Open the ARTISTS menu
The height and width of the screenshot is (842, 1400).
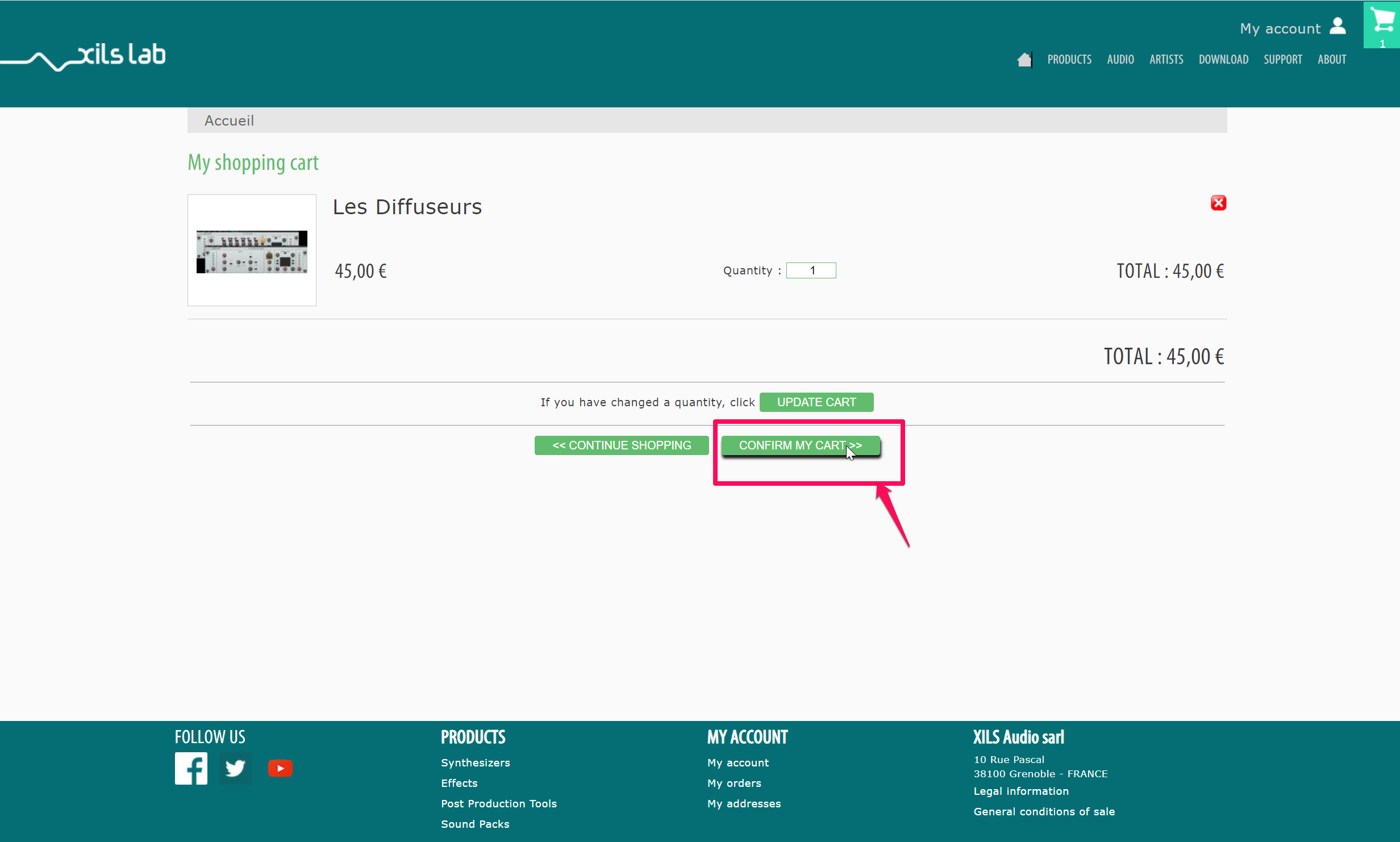1166,60
